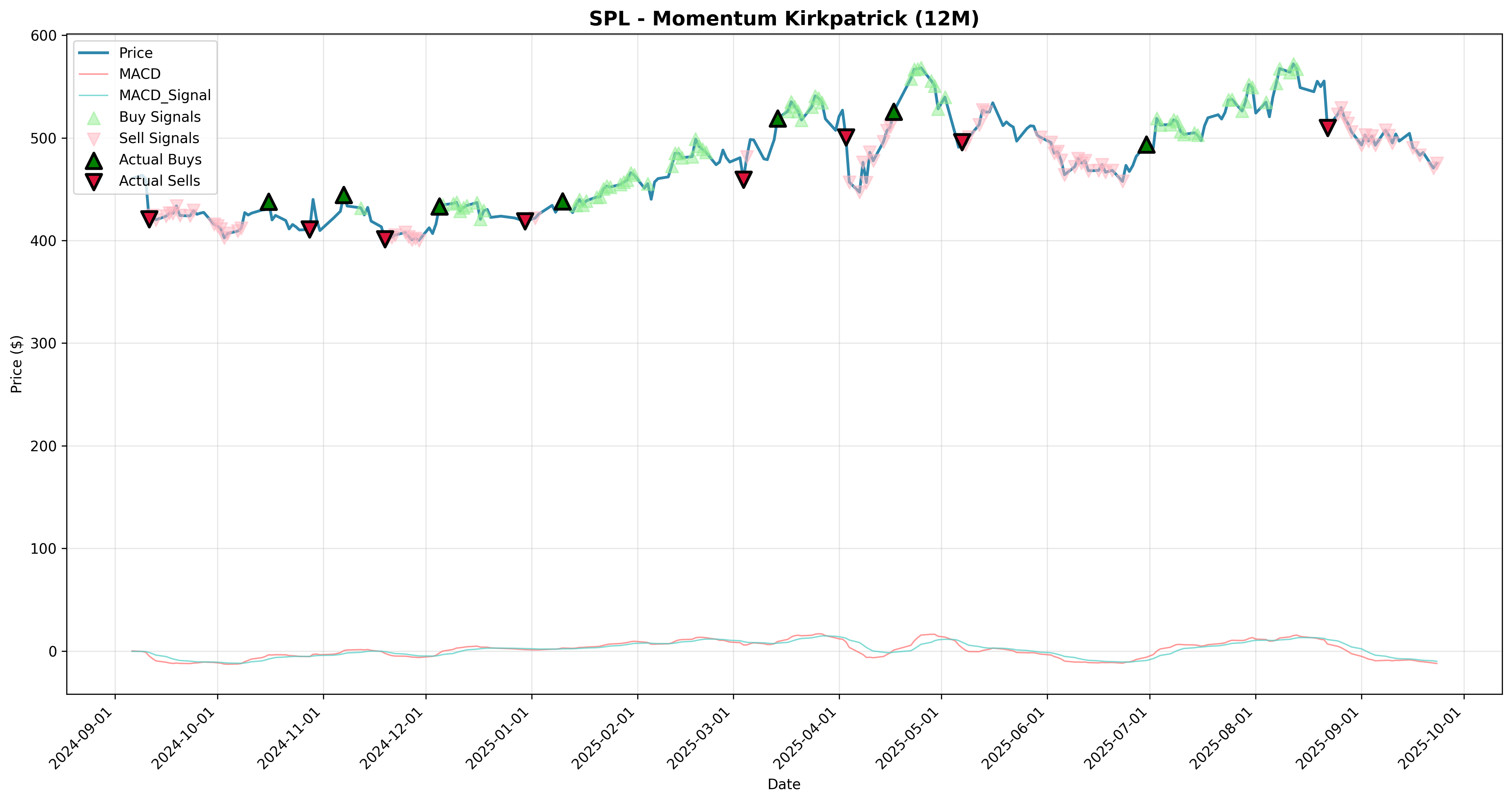Click the red Actual Sells legend triangle
Image resolution: width=1512 pixels, height=802 pixels.
(x=93, y=181)
